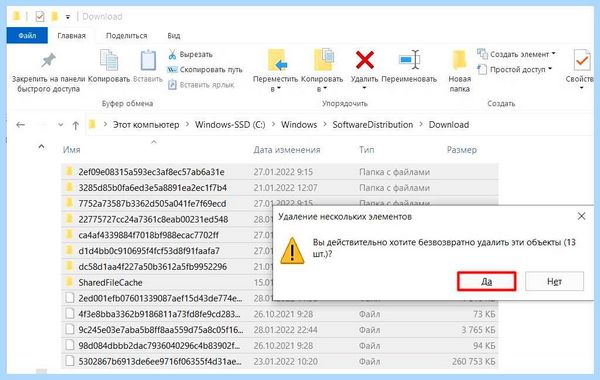Confirm deletion with Да button
The height and width of the screenshot is (380, 600).
(486, 282)
